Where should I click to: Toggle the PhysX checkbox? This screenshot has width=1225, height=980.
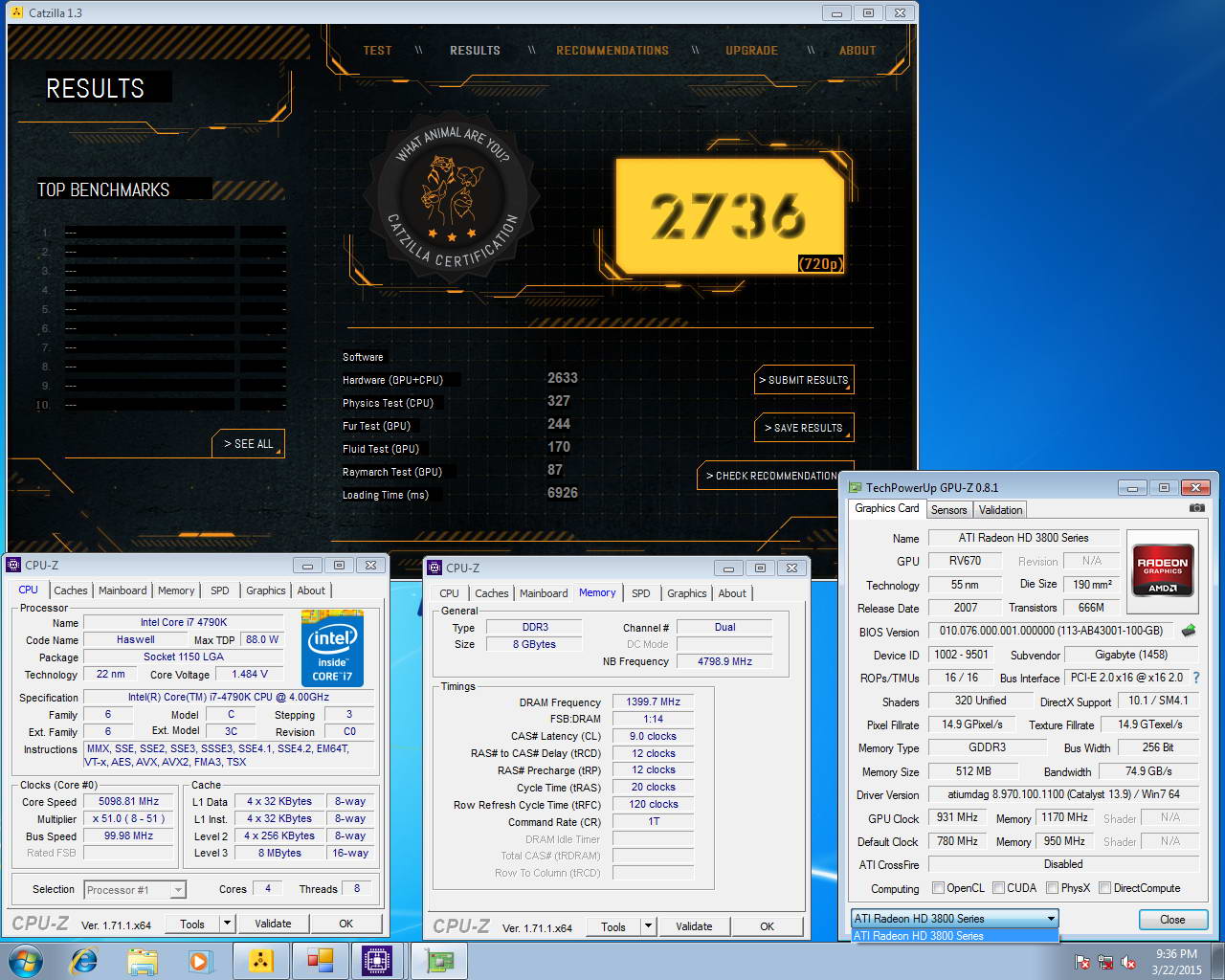[1053, 888]
